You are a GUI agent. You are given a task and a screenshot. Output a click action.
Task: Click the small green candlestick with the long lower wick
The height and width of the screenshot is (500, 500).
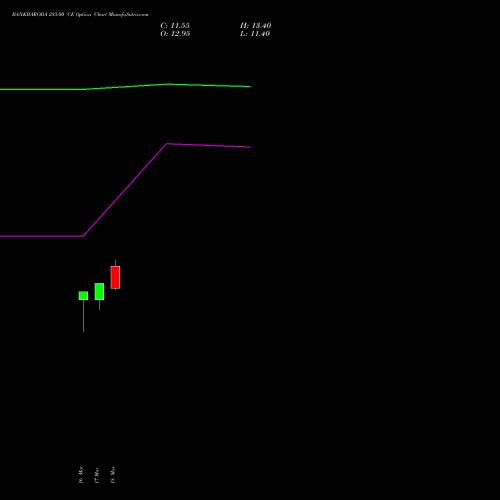[x=83, y=296]
